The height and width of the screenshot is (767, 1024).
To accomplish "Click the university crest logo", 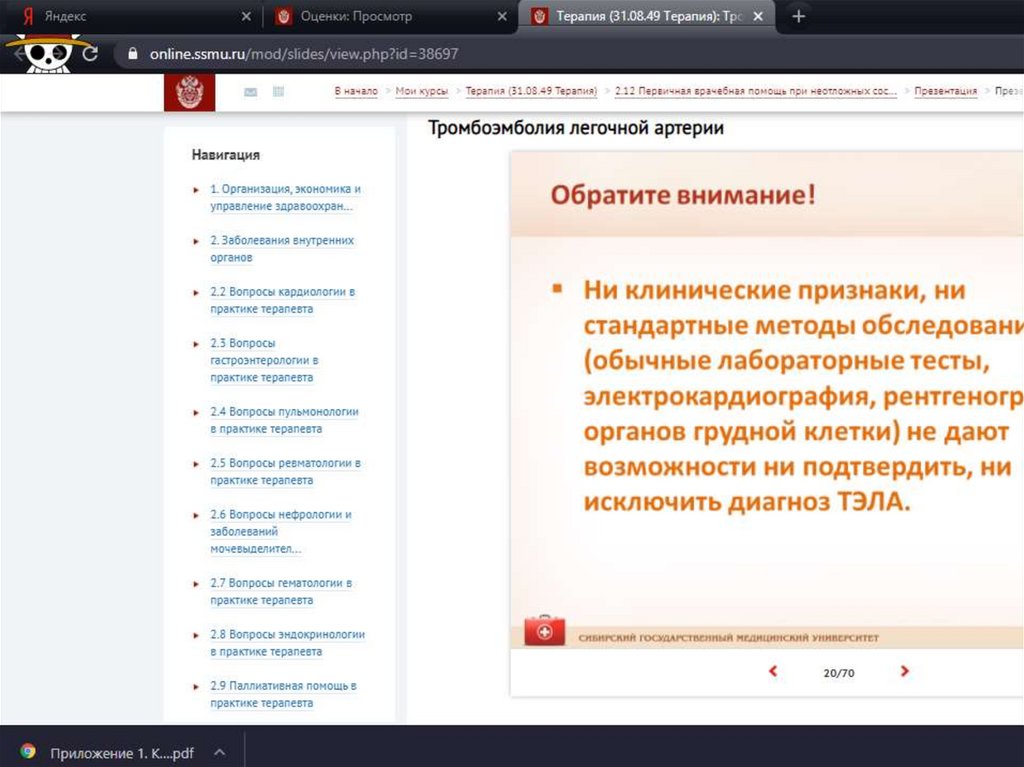I will tap(189, 93).
